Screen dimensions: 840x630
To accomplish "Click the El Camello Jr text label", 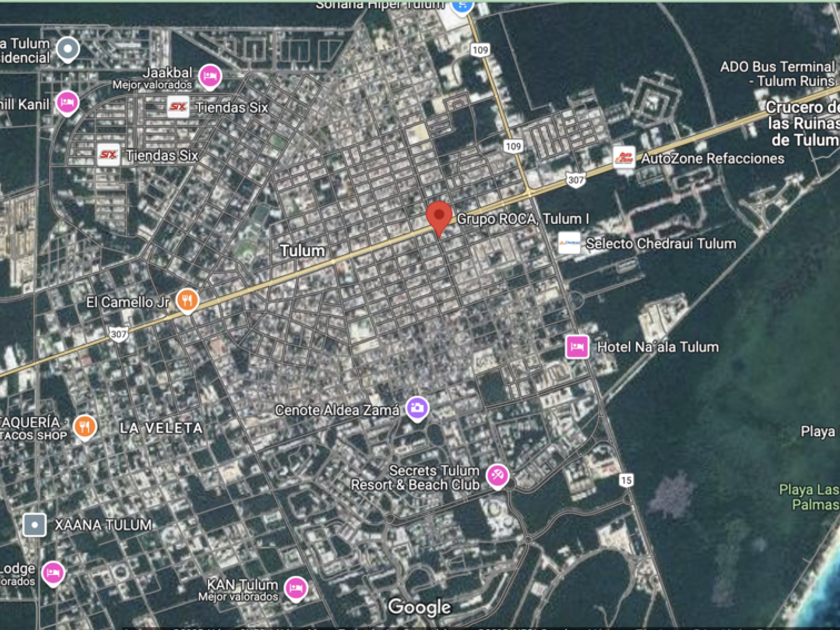I will (128, 302).
